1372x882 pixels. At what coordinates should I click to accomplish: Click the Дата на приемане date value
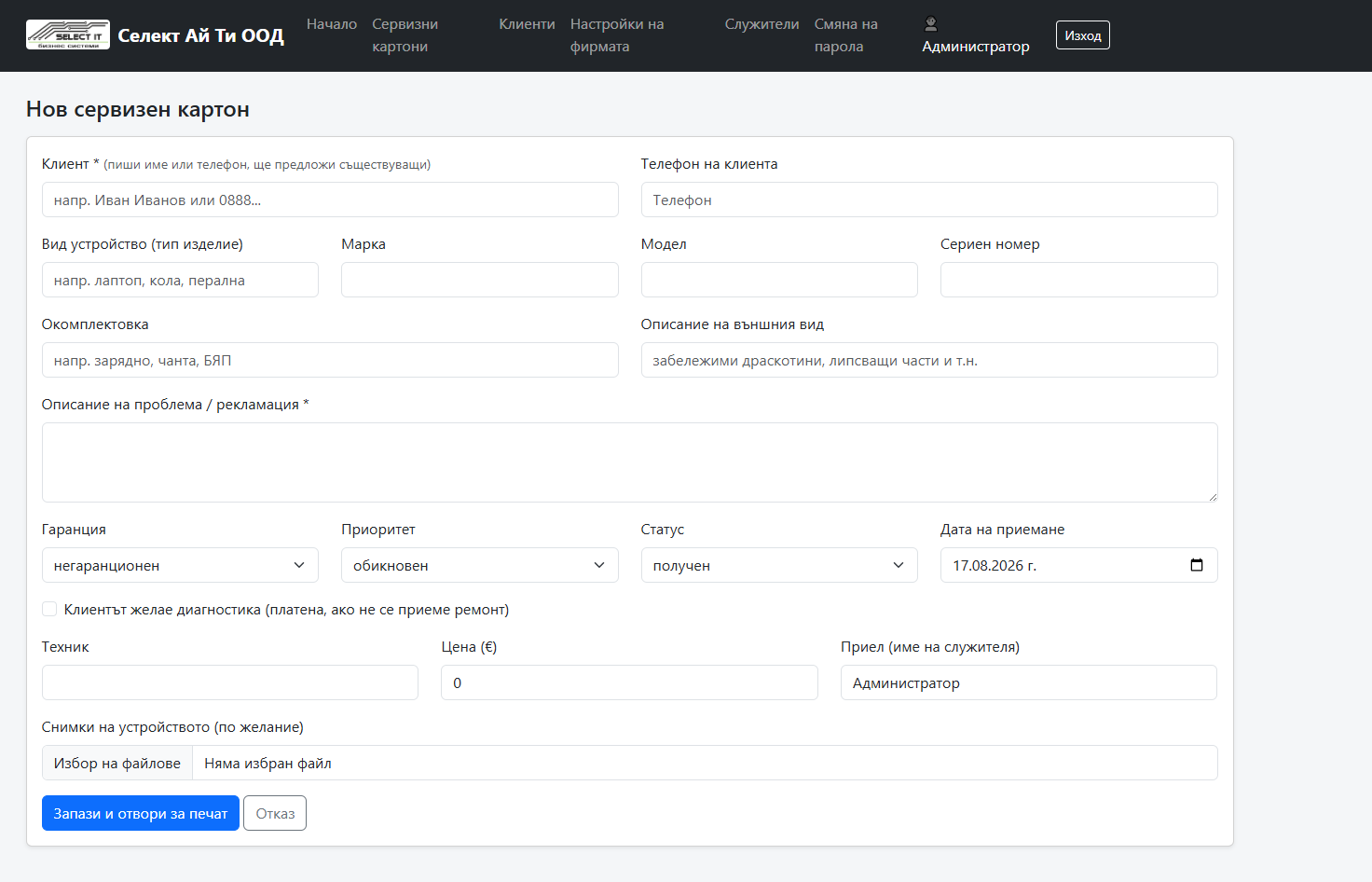[995, 565]
